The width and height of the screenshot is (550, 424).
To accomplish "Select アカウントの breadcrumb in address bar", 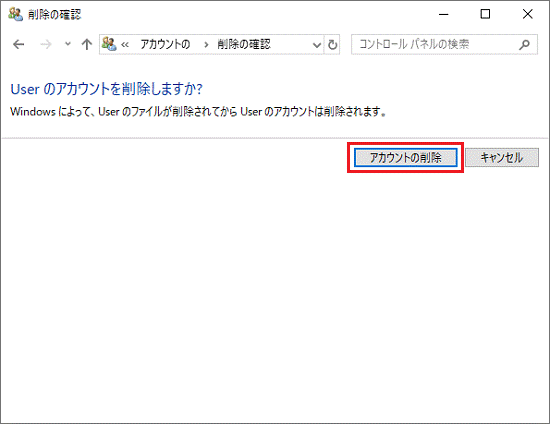I will [x=166, y=44].
